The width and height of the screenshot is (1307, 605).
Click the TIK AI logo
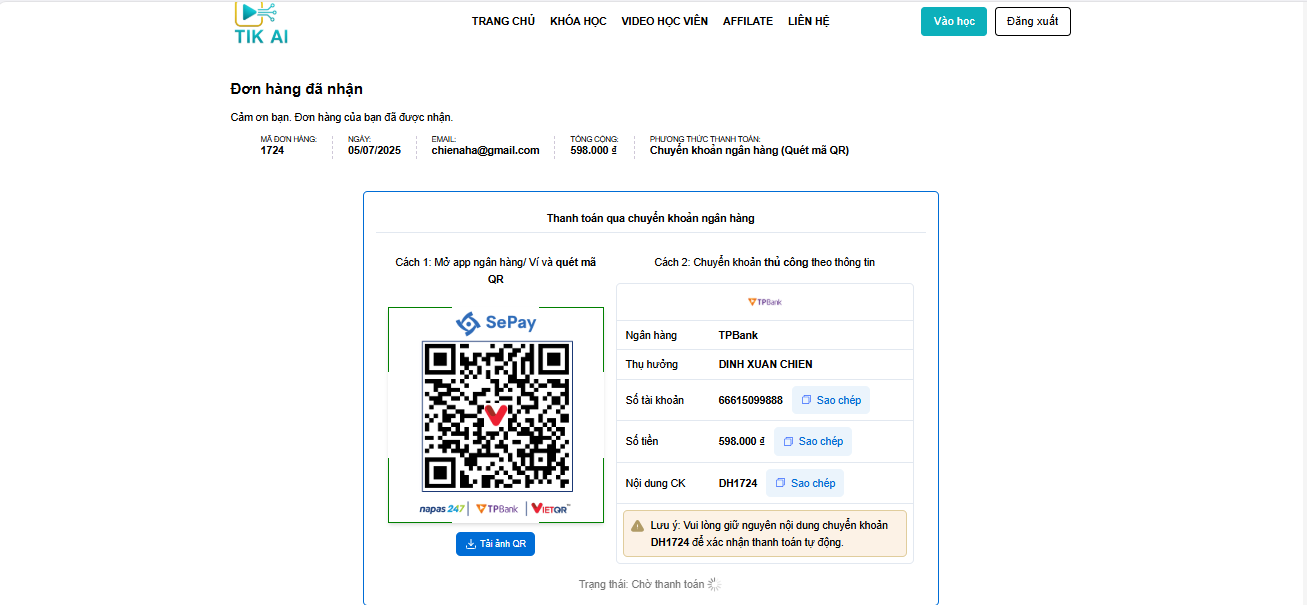[x=261, y=23]
